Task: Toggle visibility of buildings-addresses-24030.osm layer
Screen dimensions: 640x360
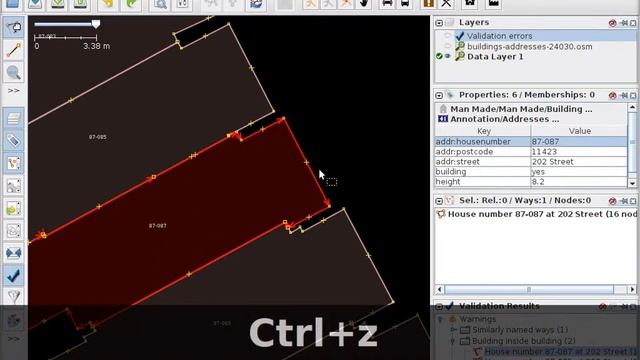Action: (x=448, y=46)
